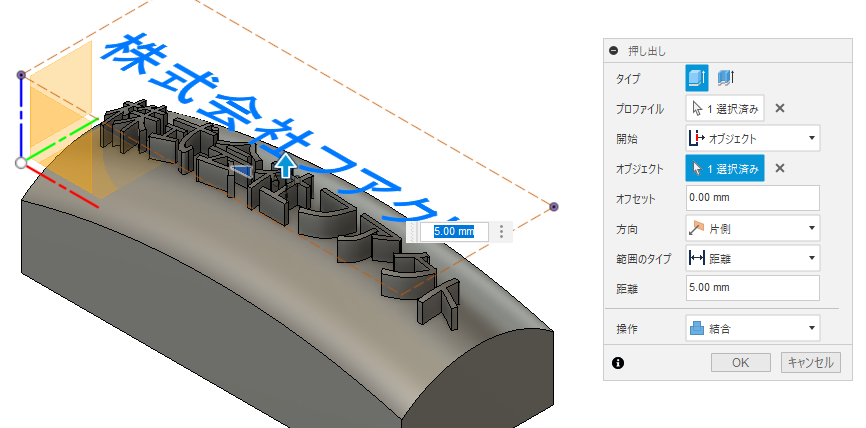Image resolution: width=866 pixels, height=428 pixels.
Task: Clear the オブジェクト selection with X
Action: click(779, 168)
